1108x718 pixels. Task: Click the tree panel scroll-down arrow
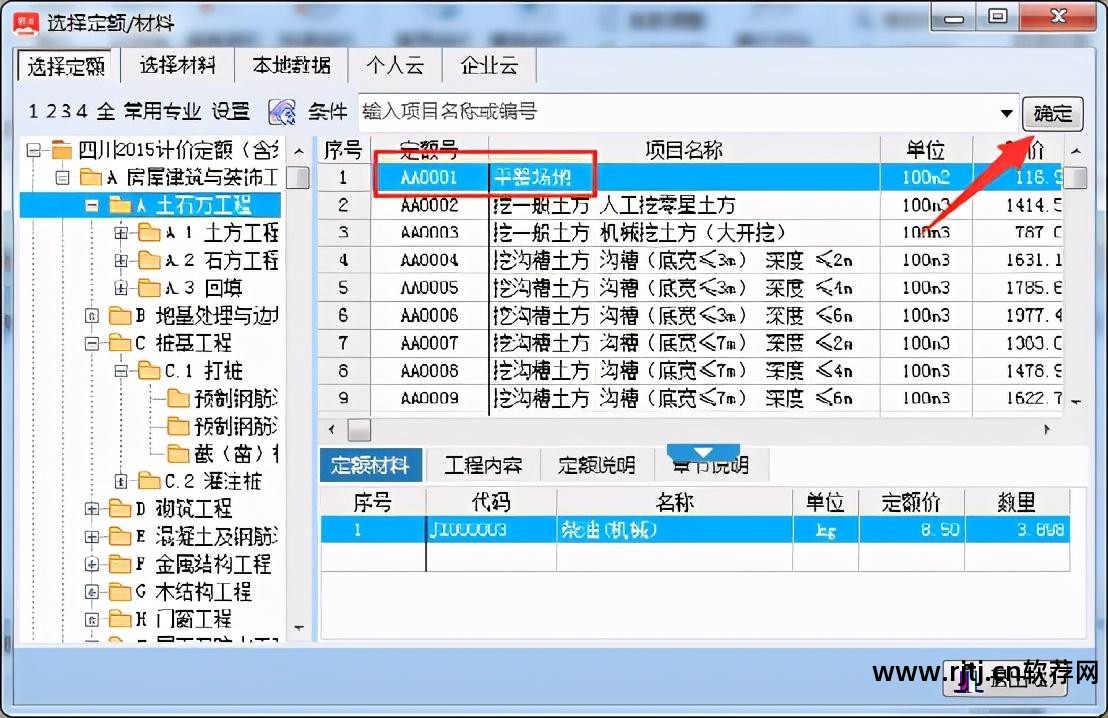click(299, 628)
